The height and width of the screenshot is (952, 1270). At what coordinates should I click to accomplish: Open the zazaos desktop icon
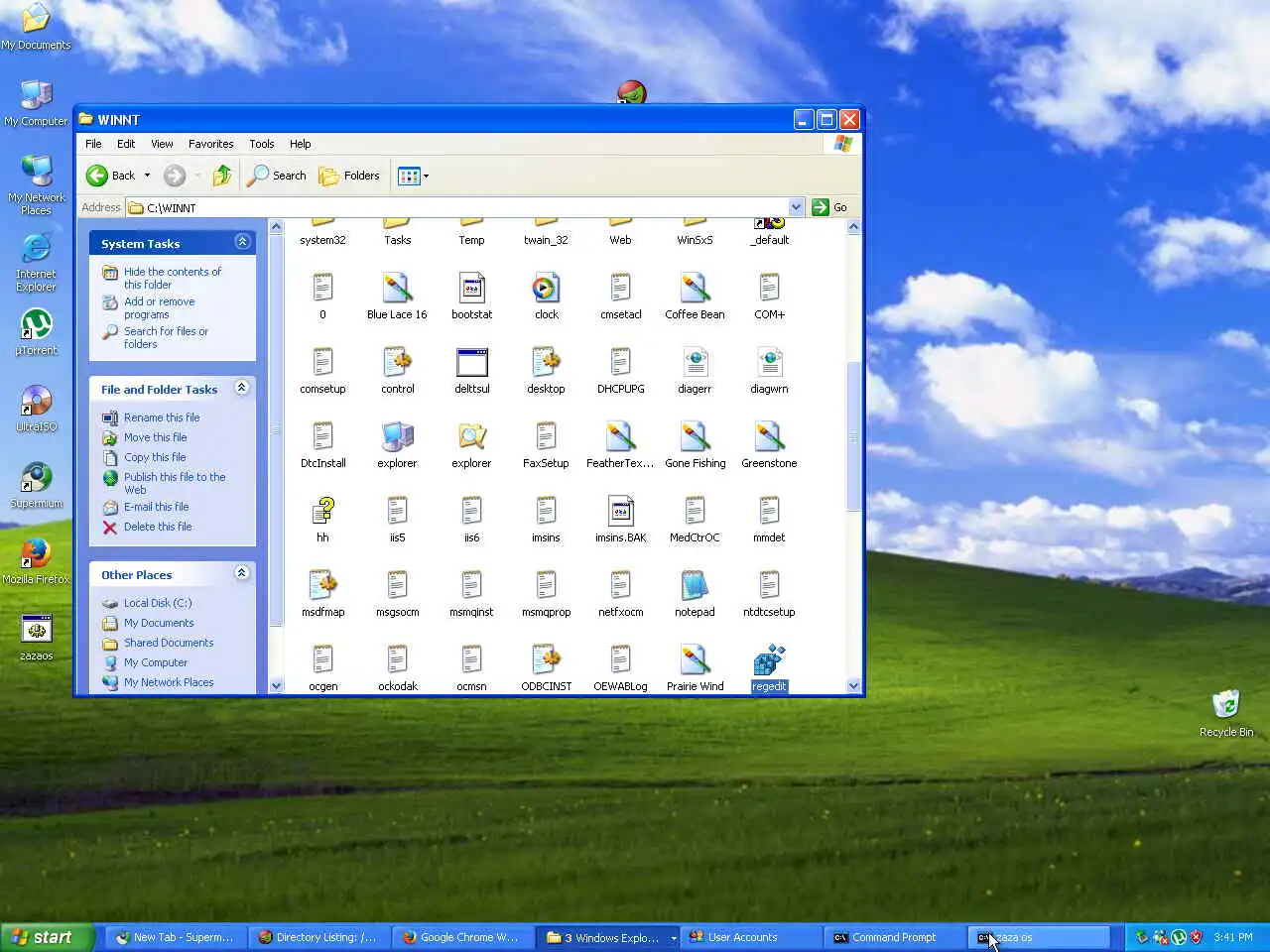click(x=36, y=638)
